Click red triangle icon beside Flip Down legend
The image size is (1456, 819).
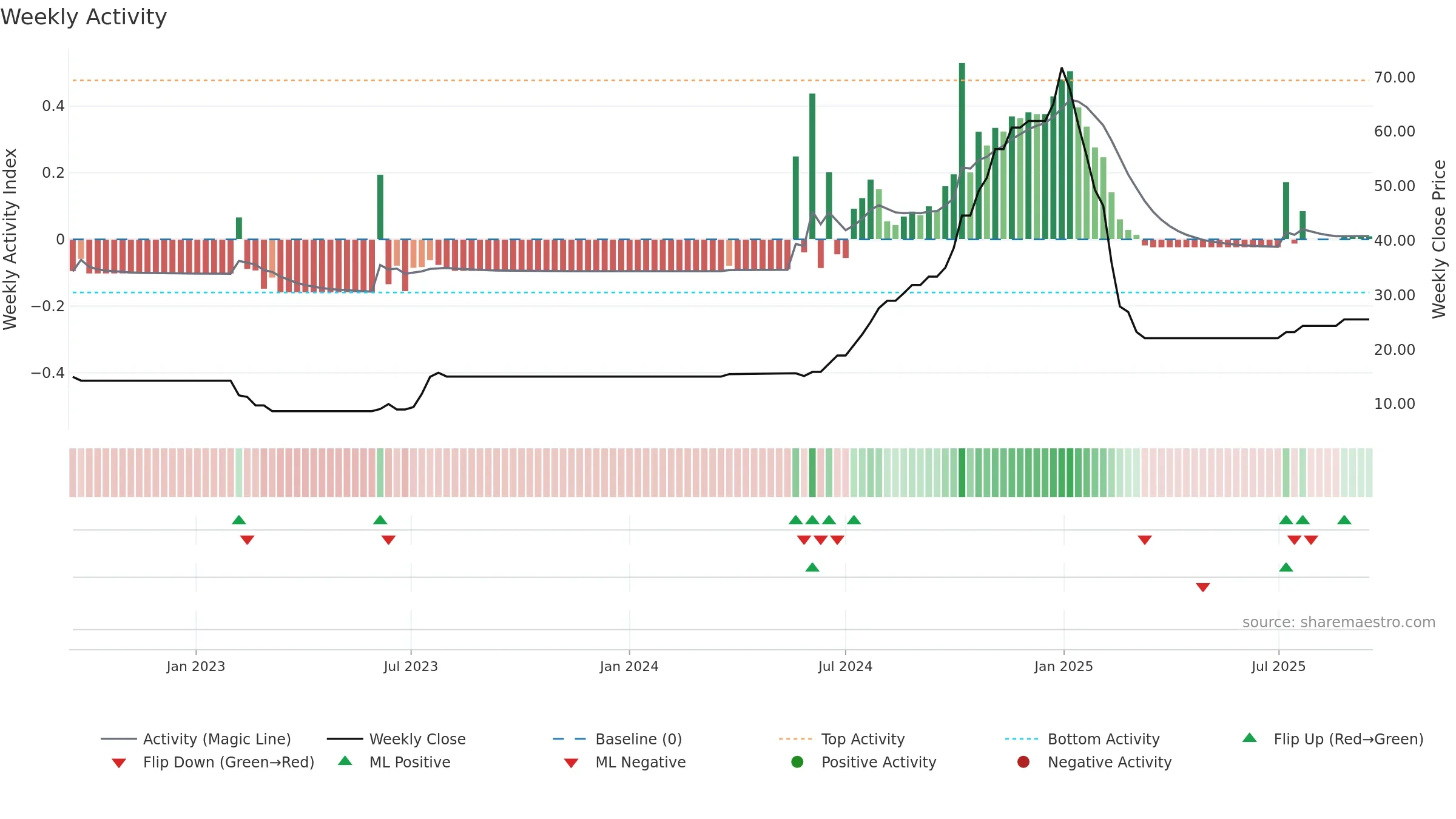click(119, 763)
